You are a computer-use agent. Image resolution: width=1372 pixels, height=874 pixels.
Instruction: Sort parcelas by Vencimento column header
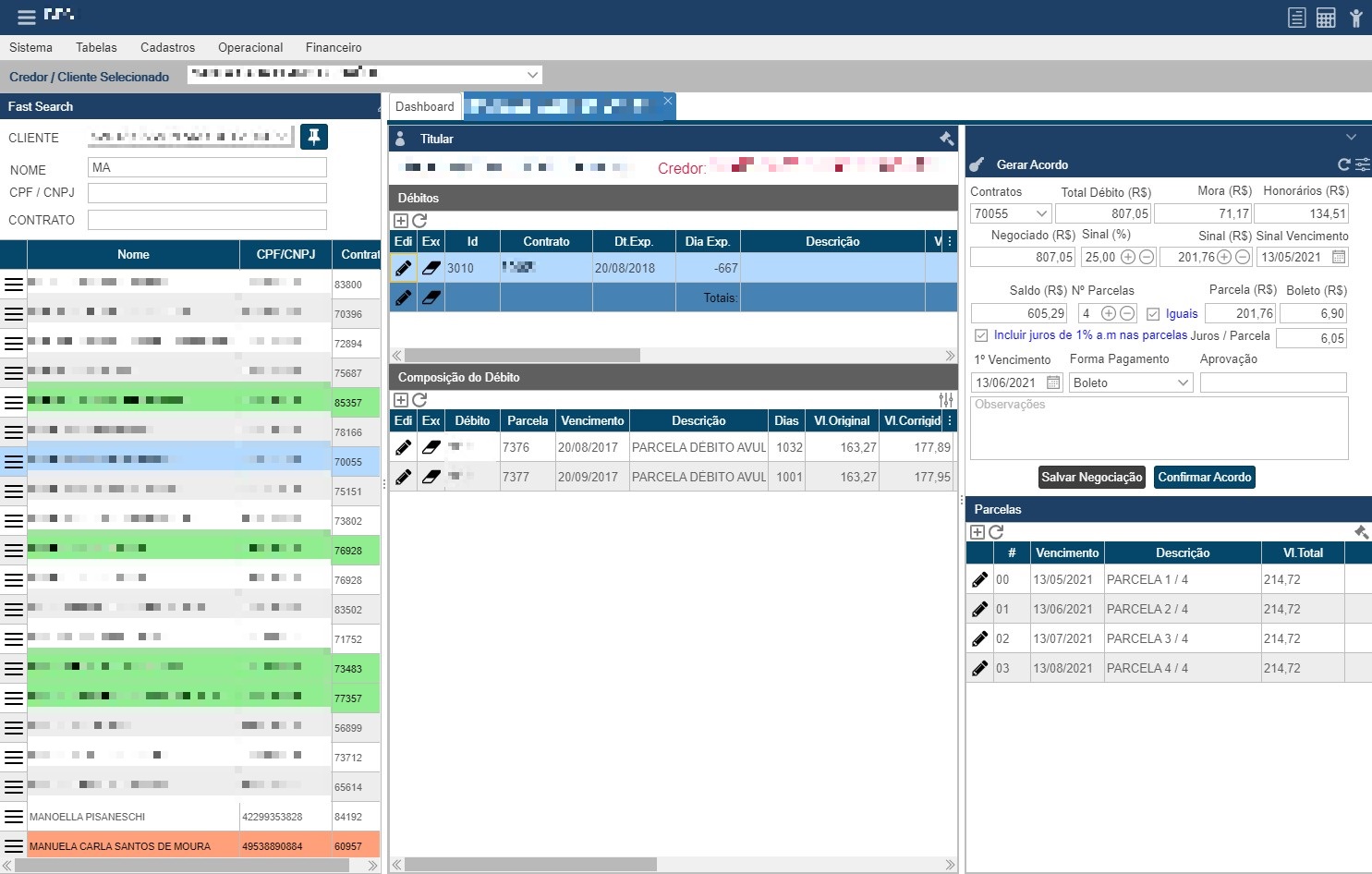coord(1067,552)
